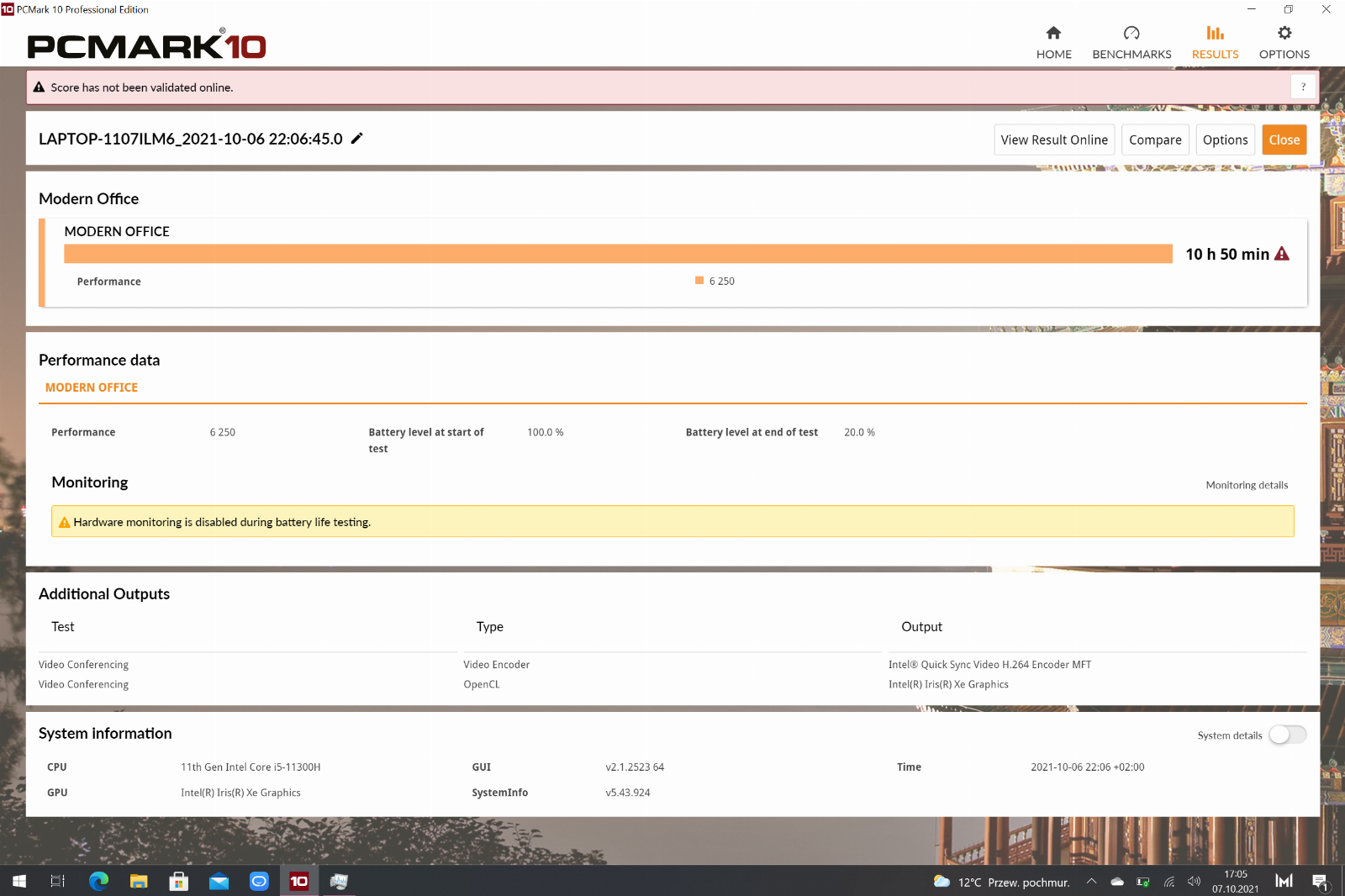Click the orange Modern Office battery bar
Viewport: 1345px width, 896px height.
(x=618, y=254)
